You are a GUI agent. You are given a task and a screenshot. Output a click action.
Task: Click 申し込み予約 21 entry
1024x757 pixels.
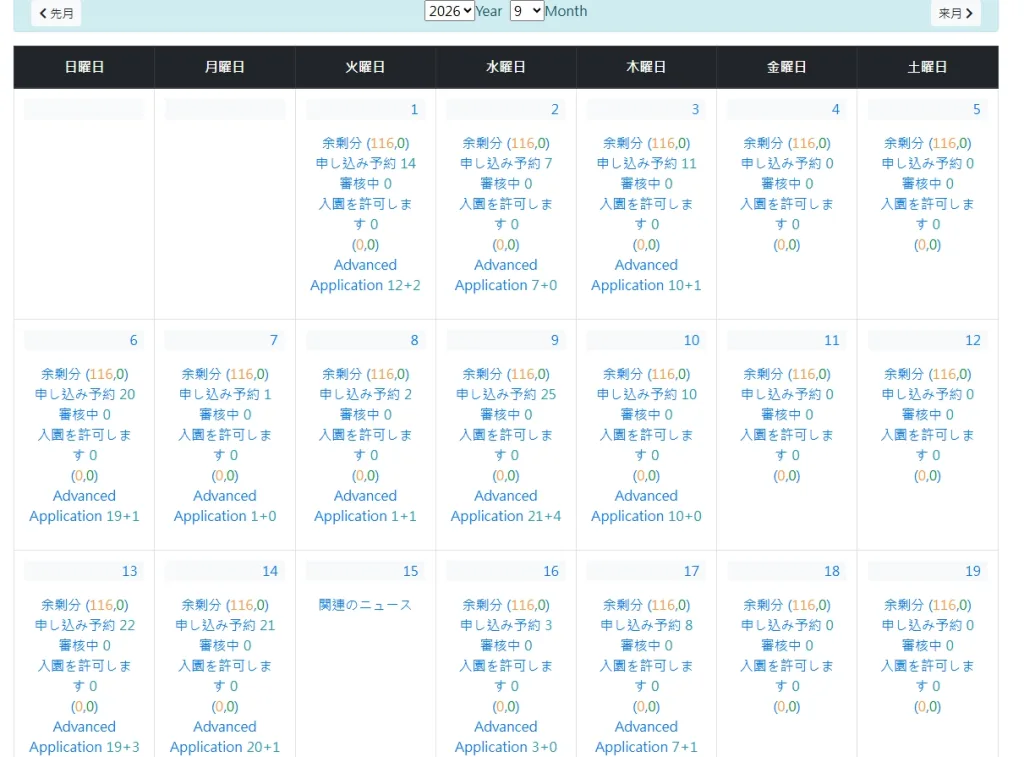coord(225,625)
